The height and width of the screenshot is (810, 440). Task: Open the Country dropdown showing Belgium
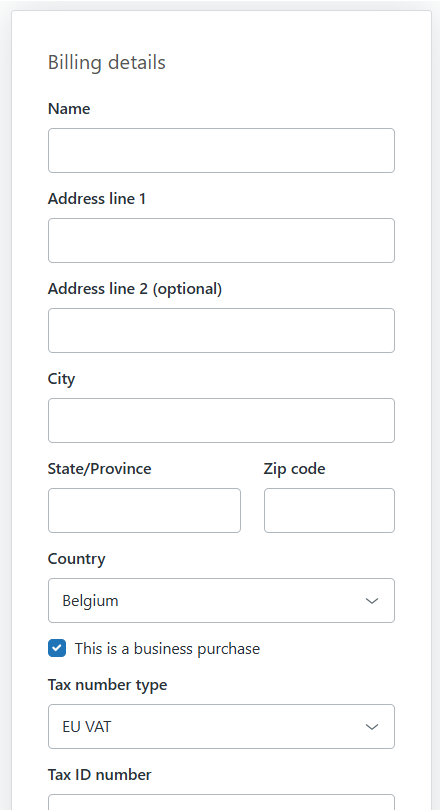coord(221,600)
